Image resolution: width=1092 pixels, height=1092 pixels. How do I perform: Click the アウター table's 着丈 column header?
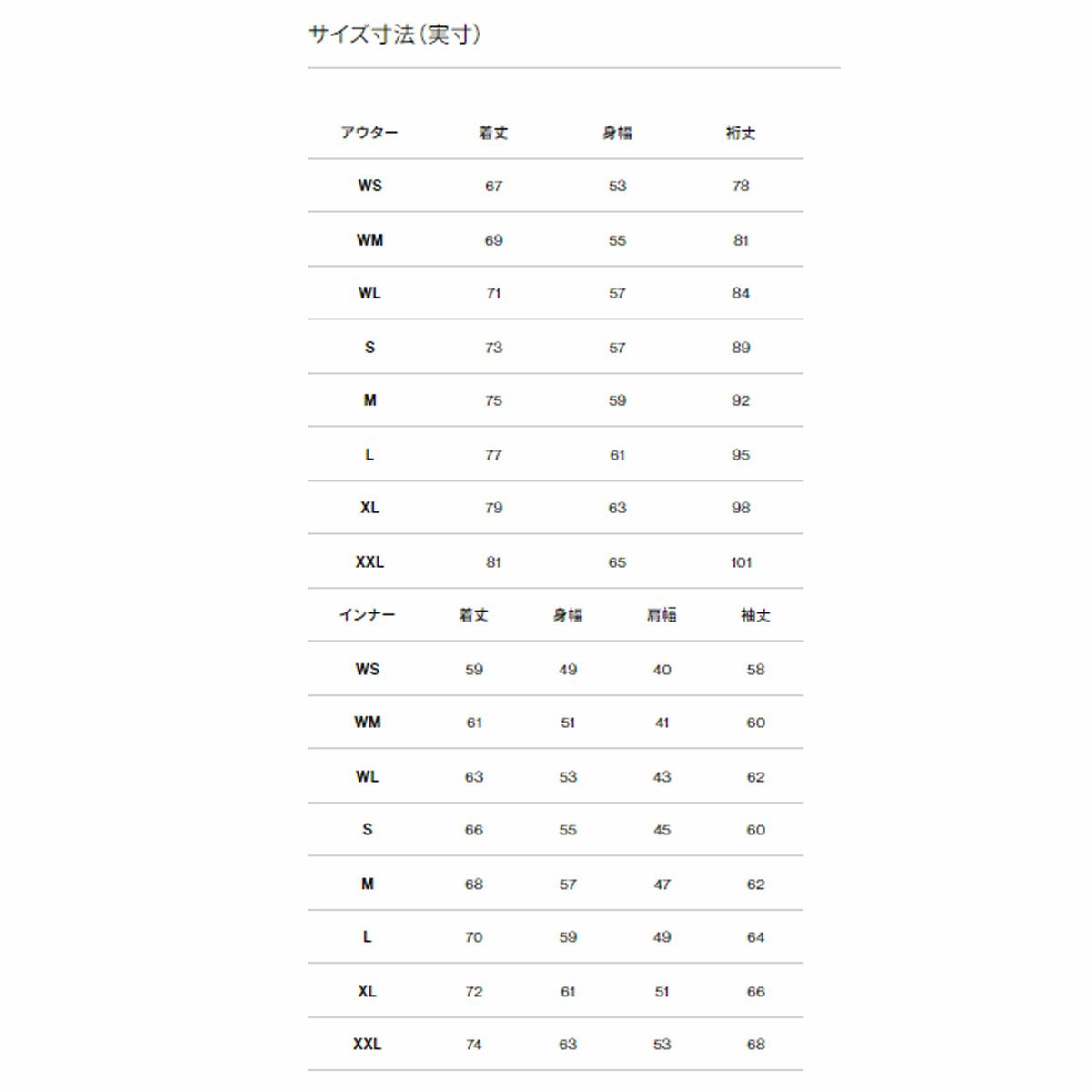click(493, 133)
